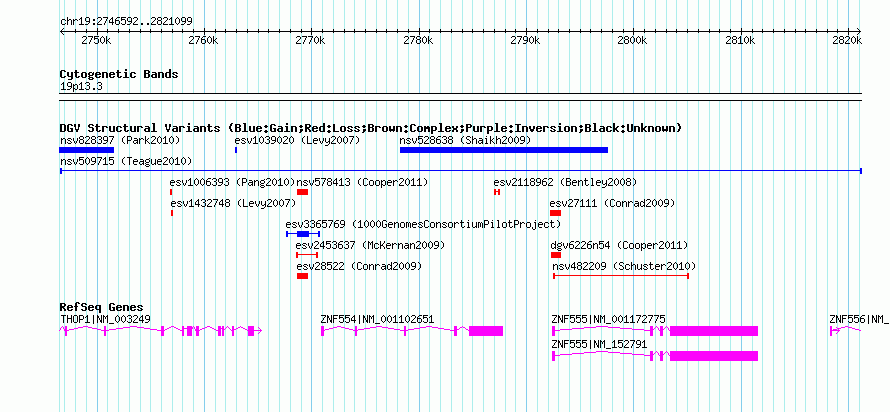
Task: Click the 2760k ruler tick label
Action: [x=202, y=41]
